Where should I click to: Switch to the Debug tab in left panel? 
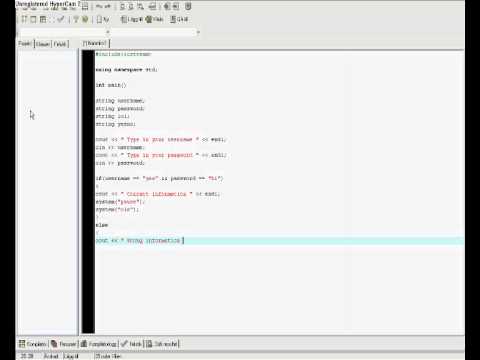point(60,44)
